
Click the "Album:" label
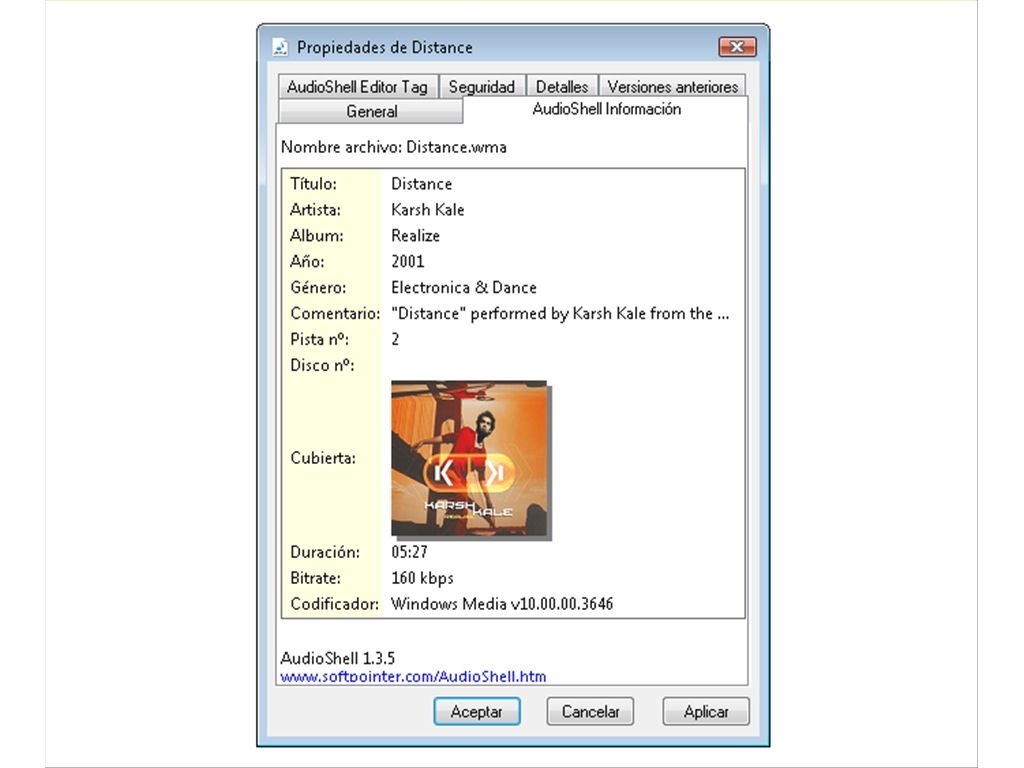pyautogui.click(x=317, y=236)
